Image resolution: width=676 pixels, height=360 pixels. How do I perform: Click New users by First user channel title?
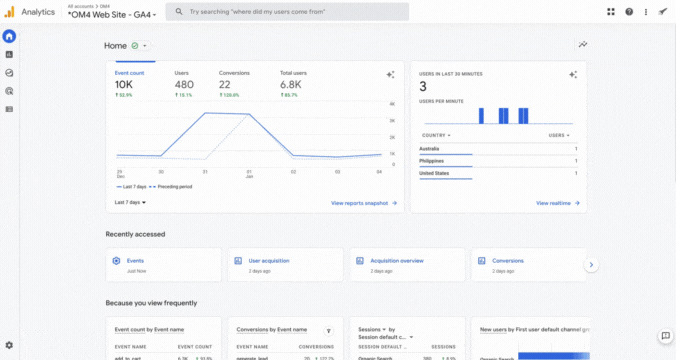[x=535, y=330]
